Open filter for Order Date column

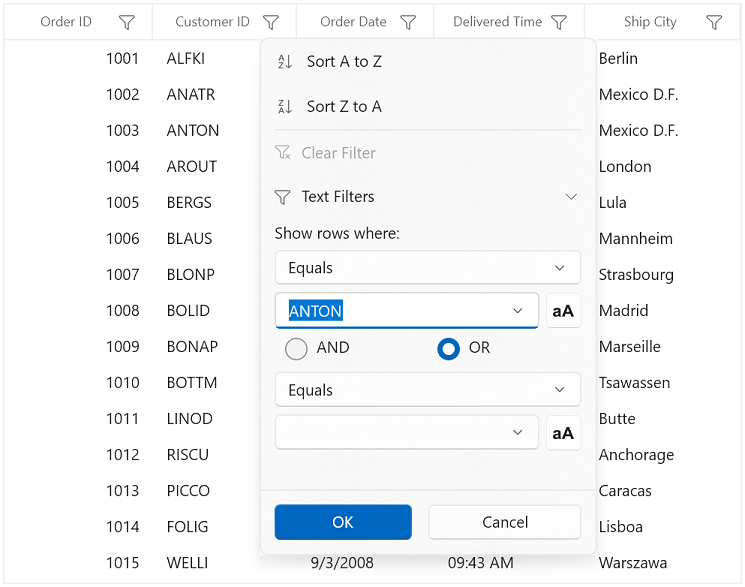(x=408, y=22)
